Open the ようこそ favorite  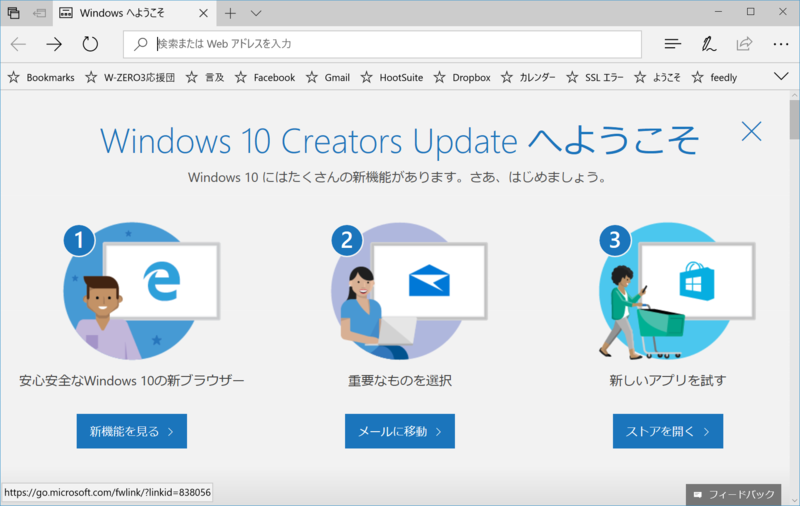click(657, 78)
